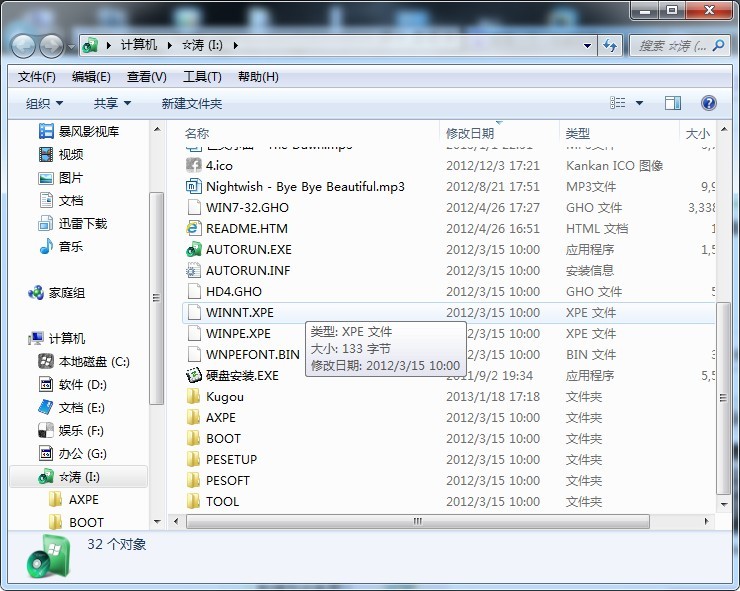Select the Kugou folder icon
The width and height of the screenshot is (740, 591).
tap(193, 397)
